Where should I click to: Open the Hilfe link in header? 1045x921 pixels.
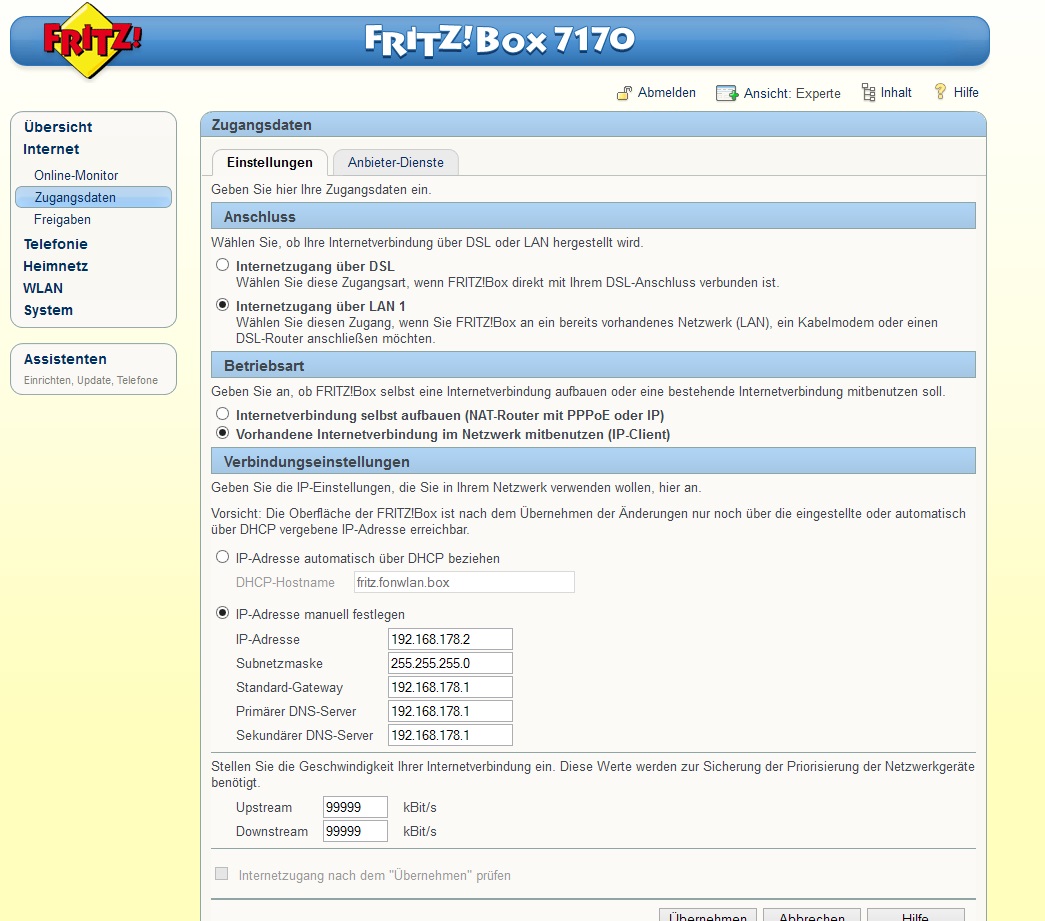coord(966,93)
